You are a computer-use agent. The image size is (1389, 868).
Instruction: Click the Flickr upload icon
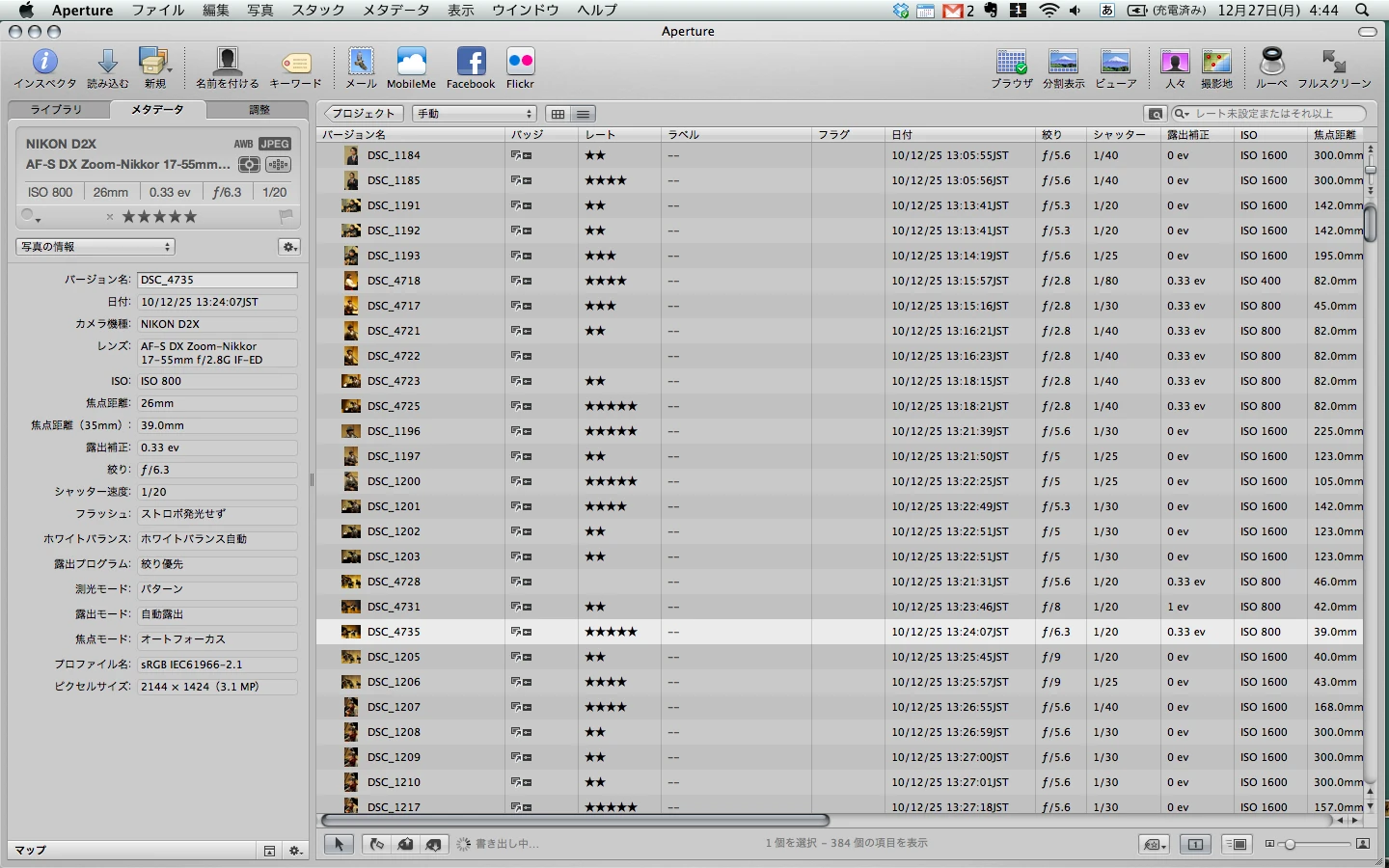point(520,63)
